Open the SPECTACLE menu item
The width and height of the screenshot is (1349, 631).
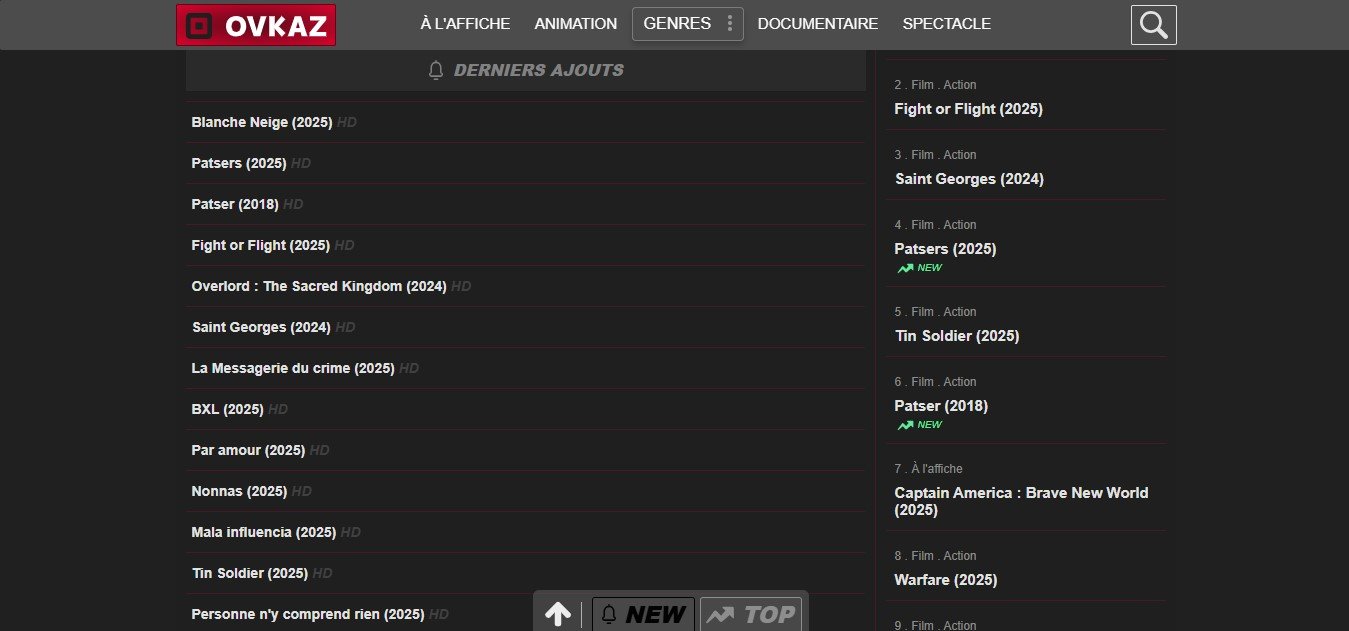pos(947,24)
